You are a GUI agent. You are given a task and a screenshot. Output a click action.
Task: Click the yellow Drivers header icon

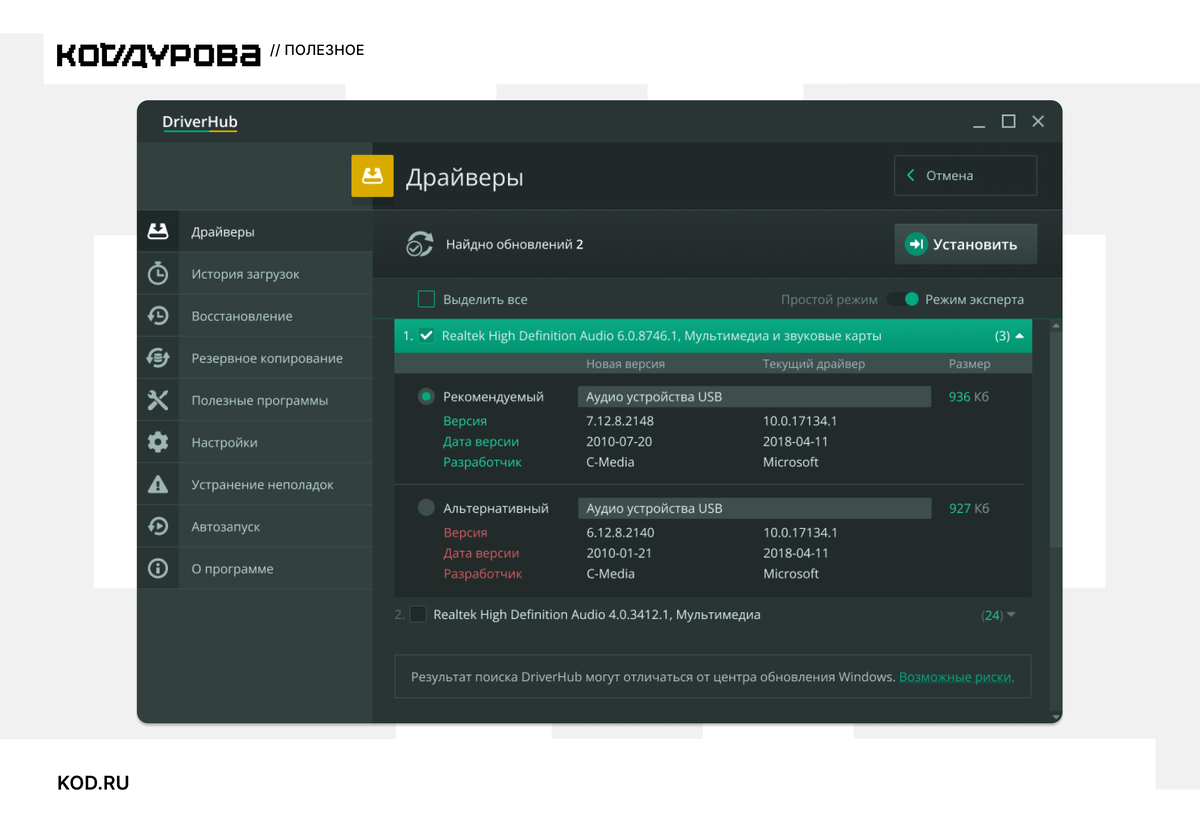[x=372, y=176]
